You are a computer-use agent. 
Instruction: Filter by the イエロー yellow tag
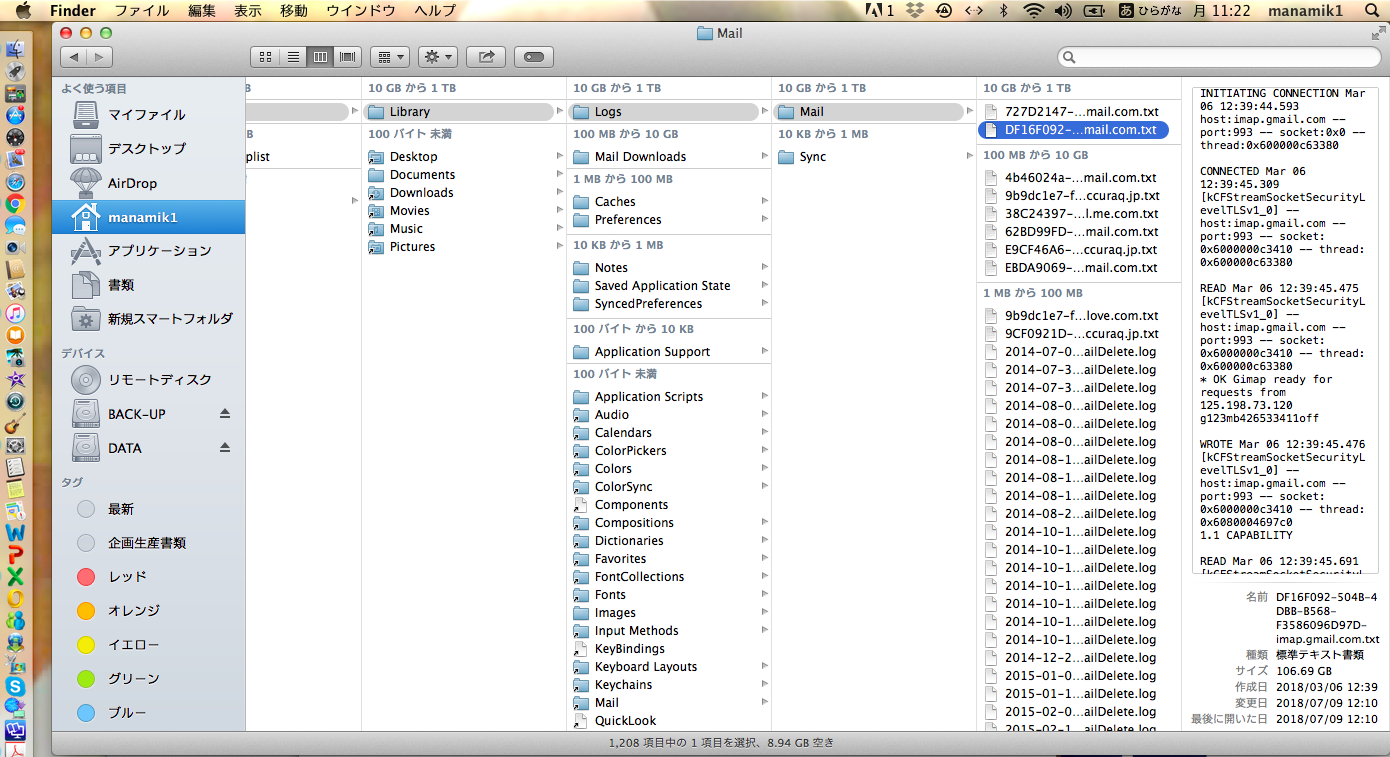tap(148, 645)
